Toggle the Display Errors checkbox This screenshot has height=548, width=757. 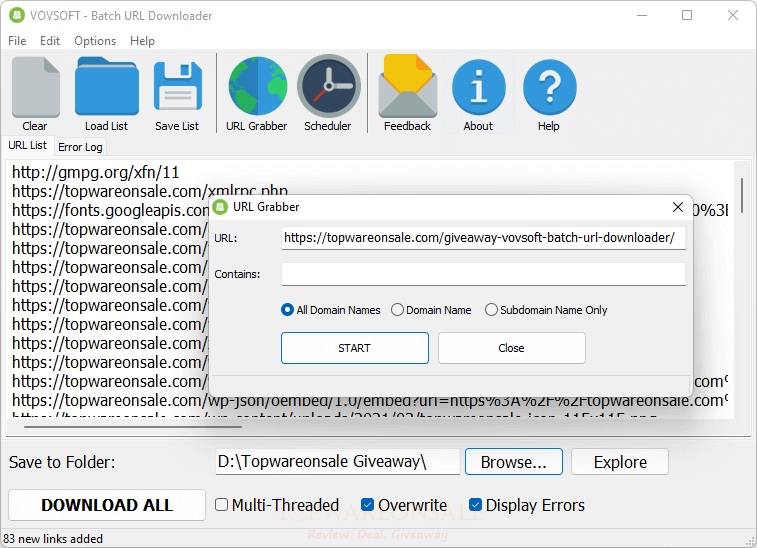pyautogui.click(x=476, y=505)
